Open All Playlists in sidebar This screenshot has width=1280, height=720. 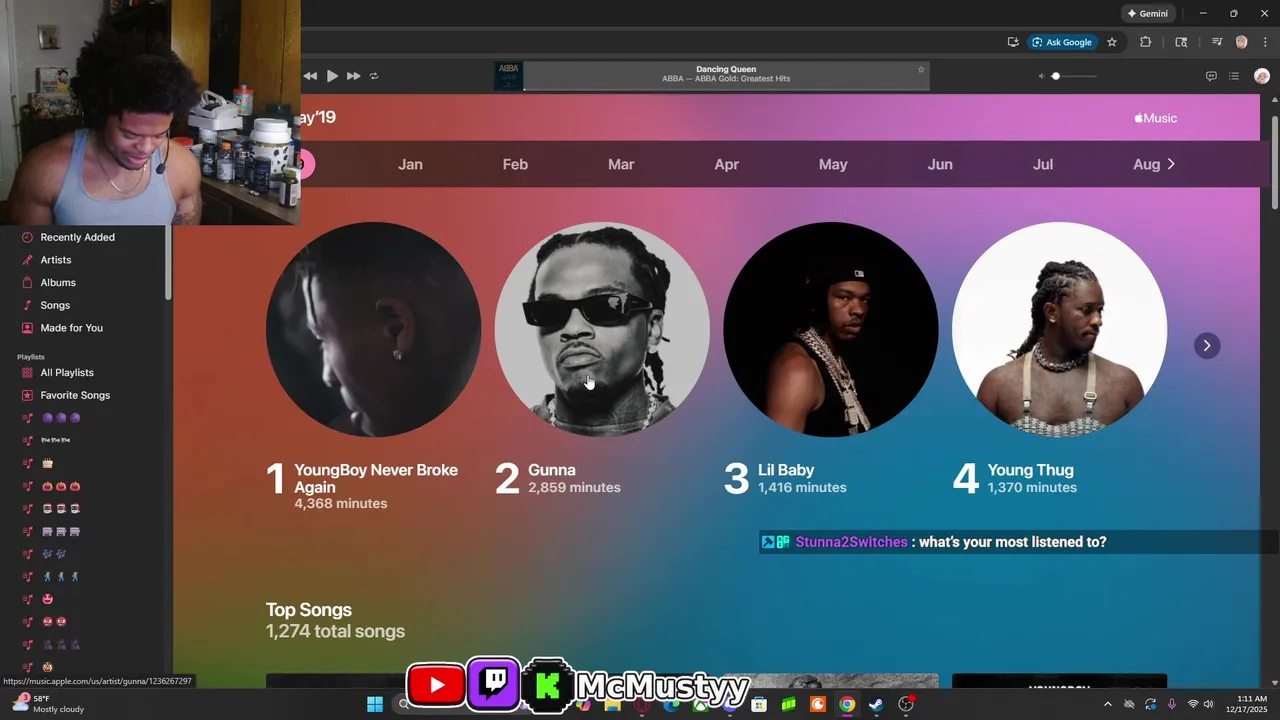(67, 373)
